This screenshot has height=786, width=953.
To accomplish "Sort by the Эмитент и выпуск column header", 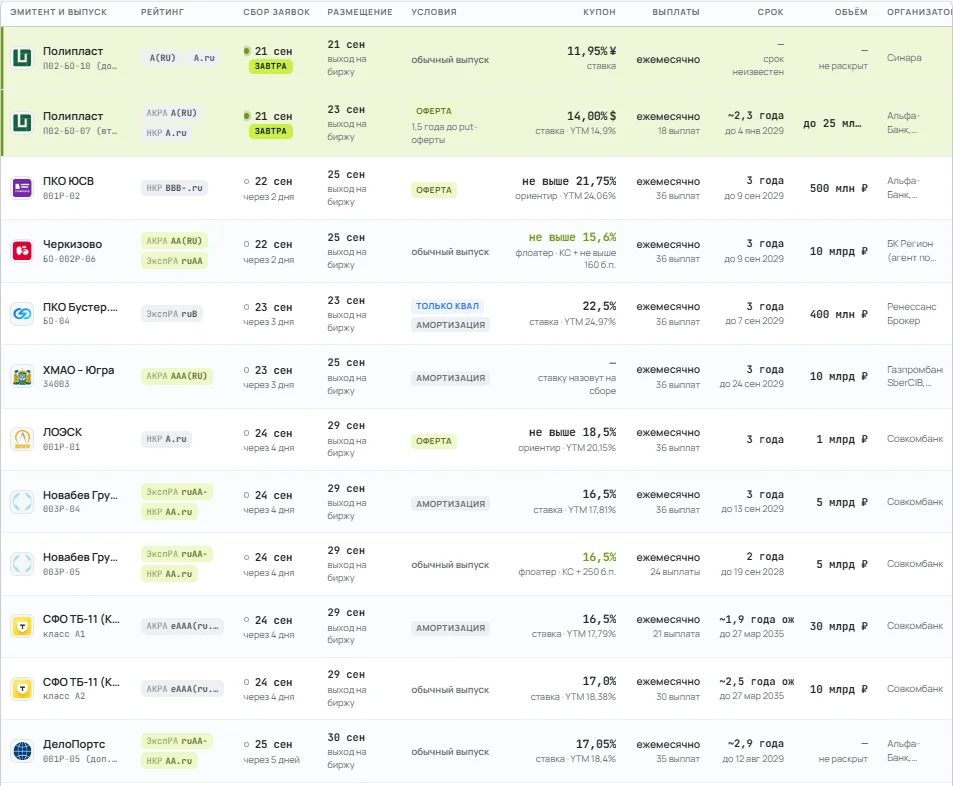I will tap(58, 12).
